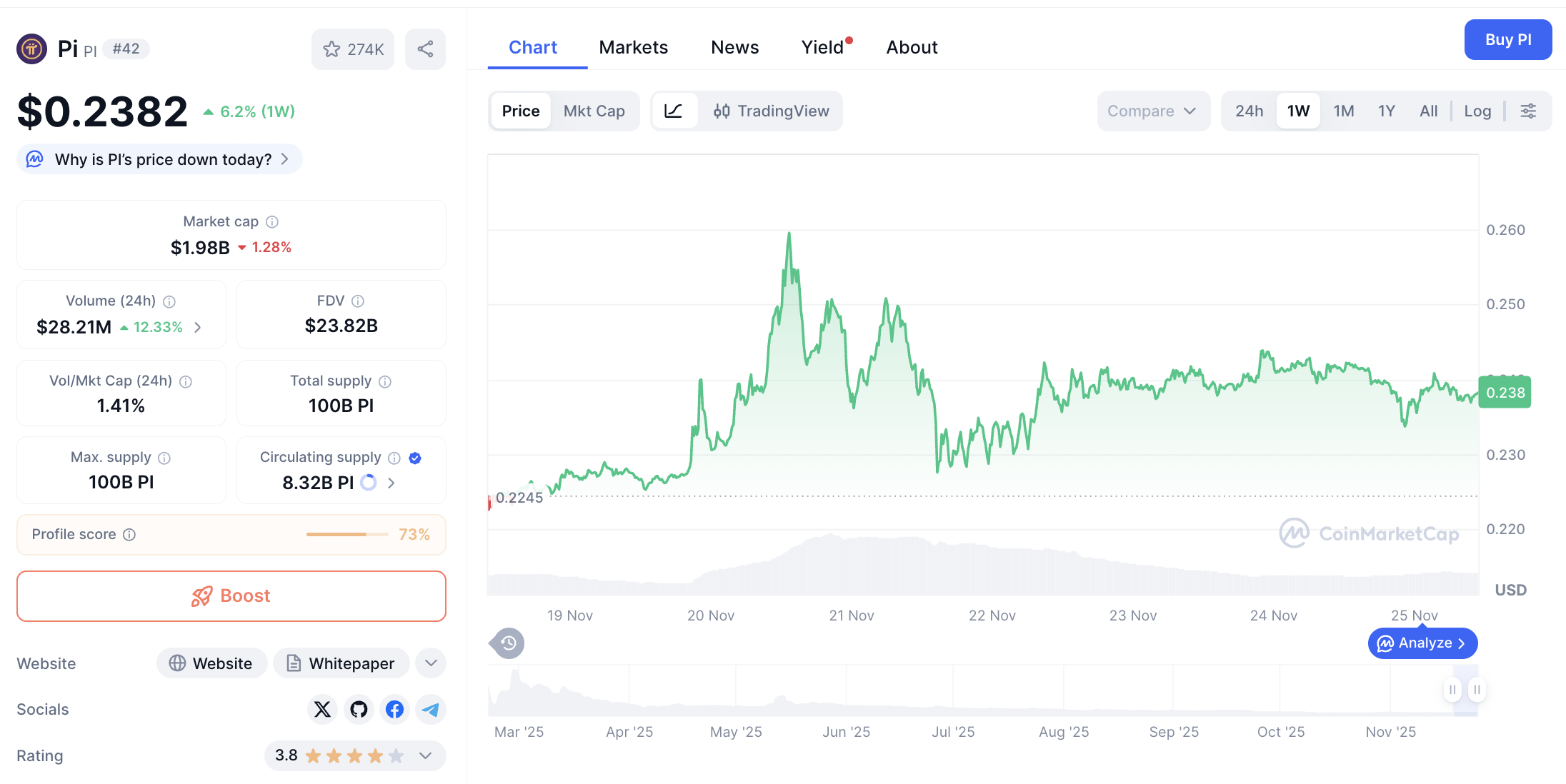Open the News tab
Screen dimensions: 1566x784
click(x=734, y=46)
